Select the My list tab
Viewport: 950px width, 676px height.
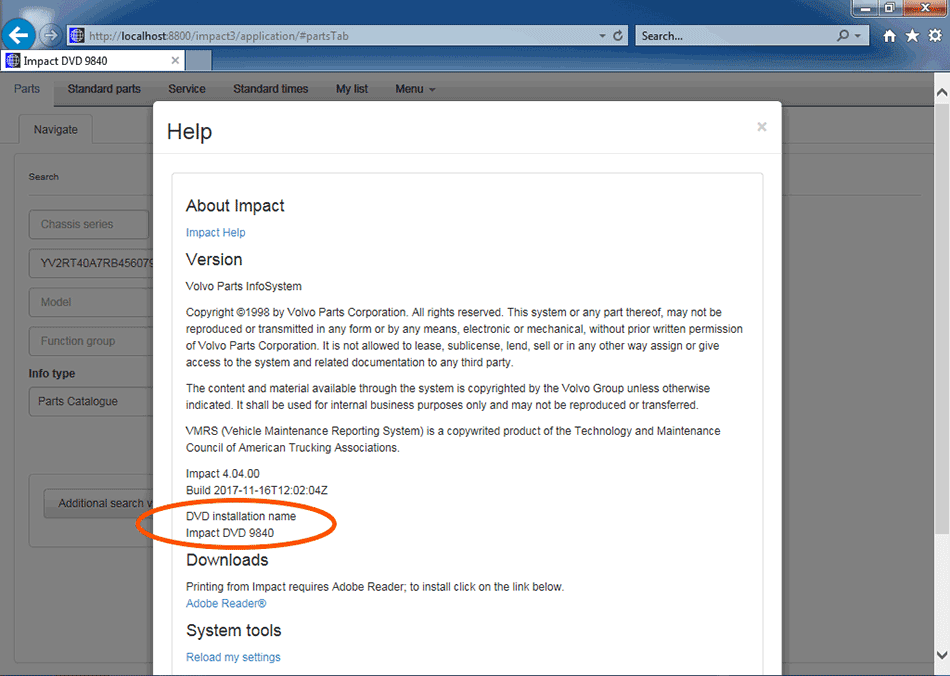[x=352, y=89]
